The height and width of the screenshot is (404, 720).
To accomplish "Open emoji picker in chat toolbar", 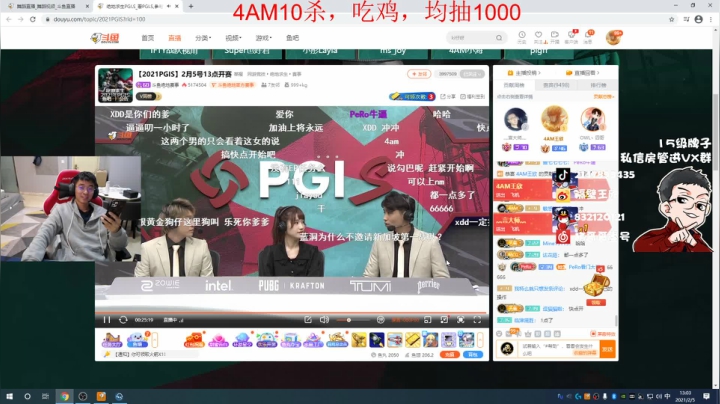I will coord(499,334).
